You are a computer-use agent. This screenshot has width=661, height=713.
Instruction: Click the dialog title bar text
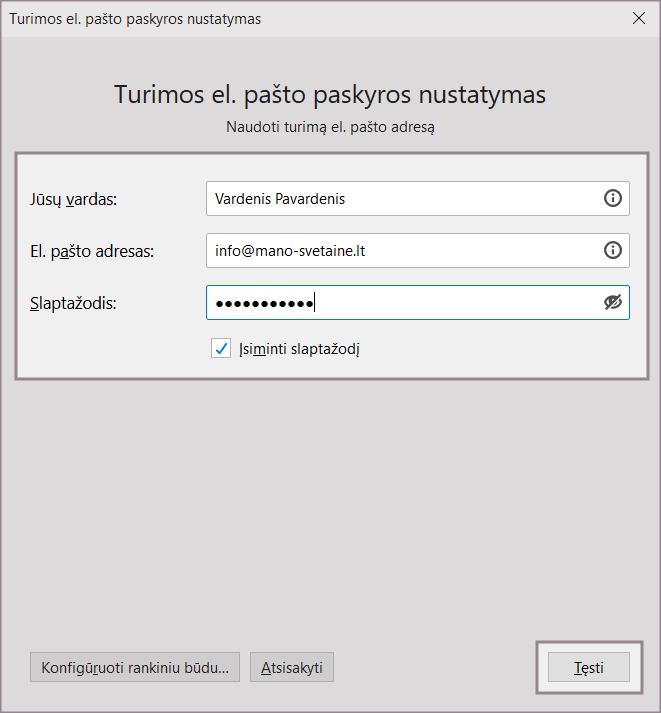coord(135,19)
